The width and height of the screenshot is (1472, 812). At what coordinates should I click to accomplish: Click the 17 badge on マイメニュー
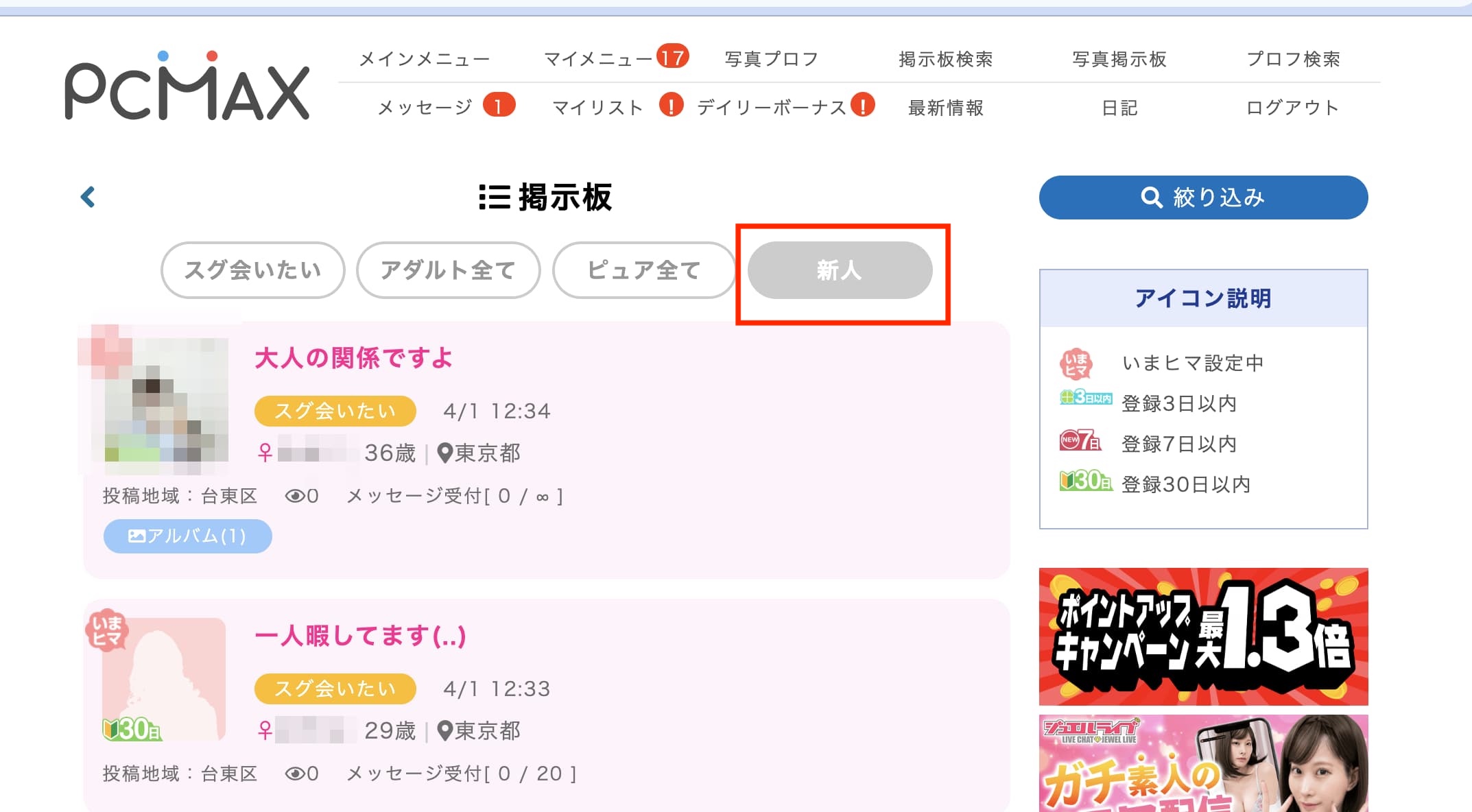coord(672,57)
